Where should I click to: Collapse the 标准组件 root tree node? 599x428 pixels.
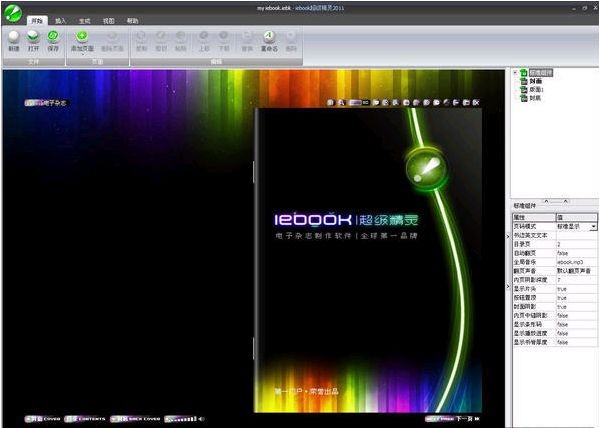pos(515,73)
